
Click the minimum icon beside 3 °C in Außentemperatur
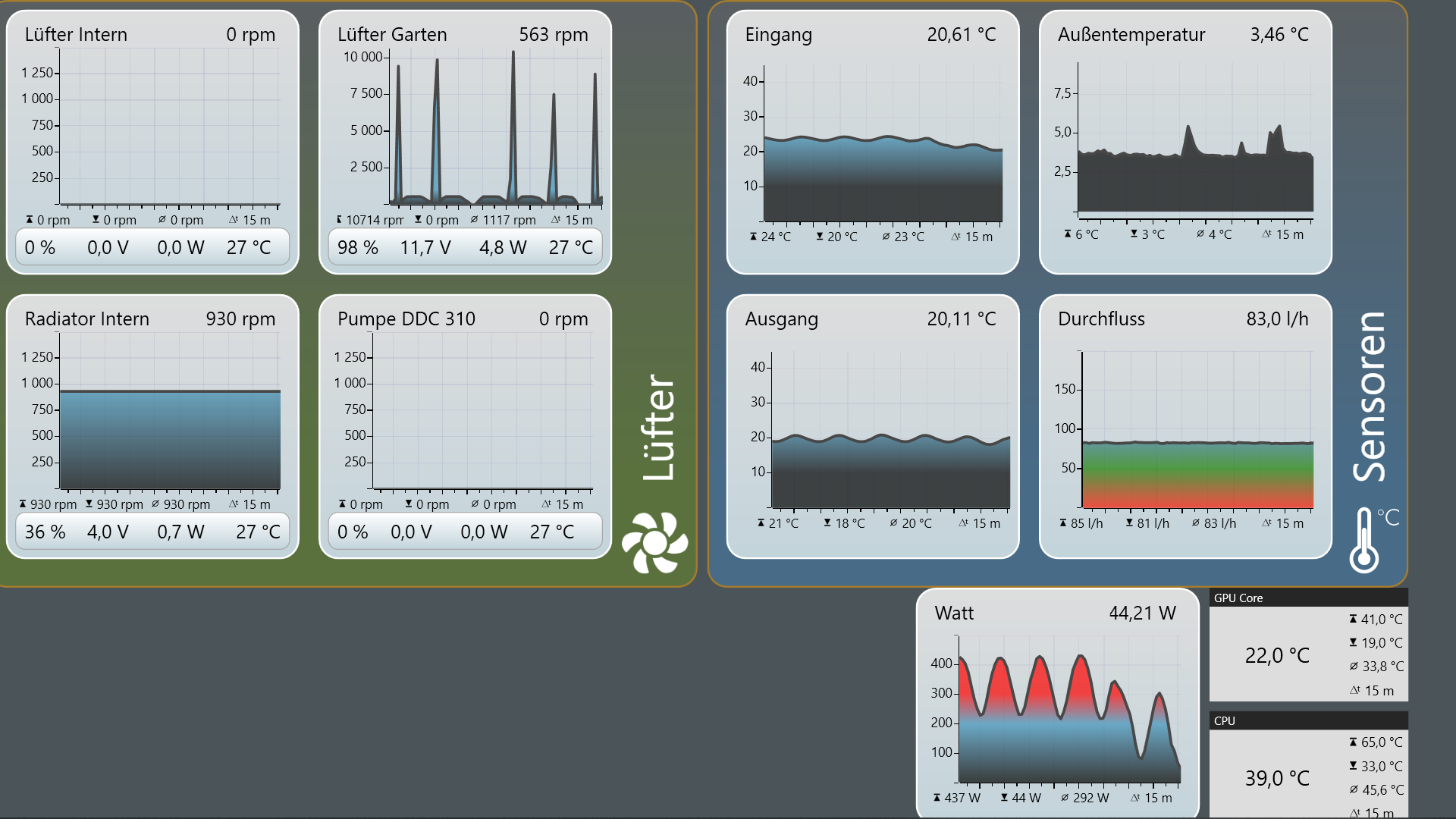click(x=1134, y=234)
